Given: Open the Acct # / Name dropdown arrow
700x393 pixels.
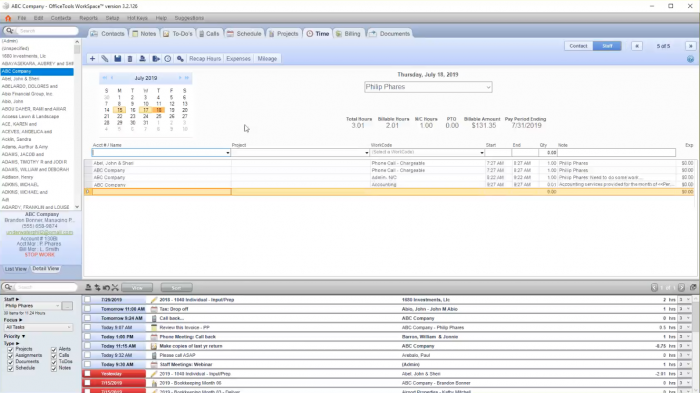Looking at the screenshot, I should coord(228,153).
